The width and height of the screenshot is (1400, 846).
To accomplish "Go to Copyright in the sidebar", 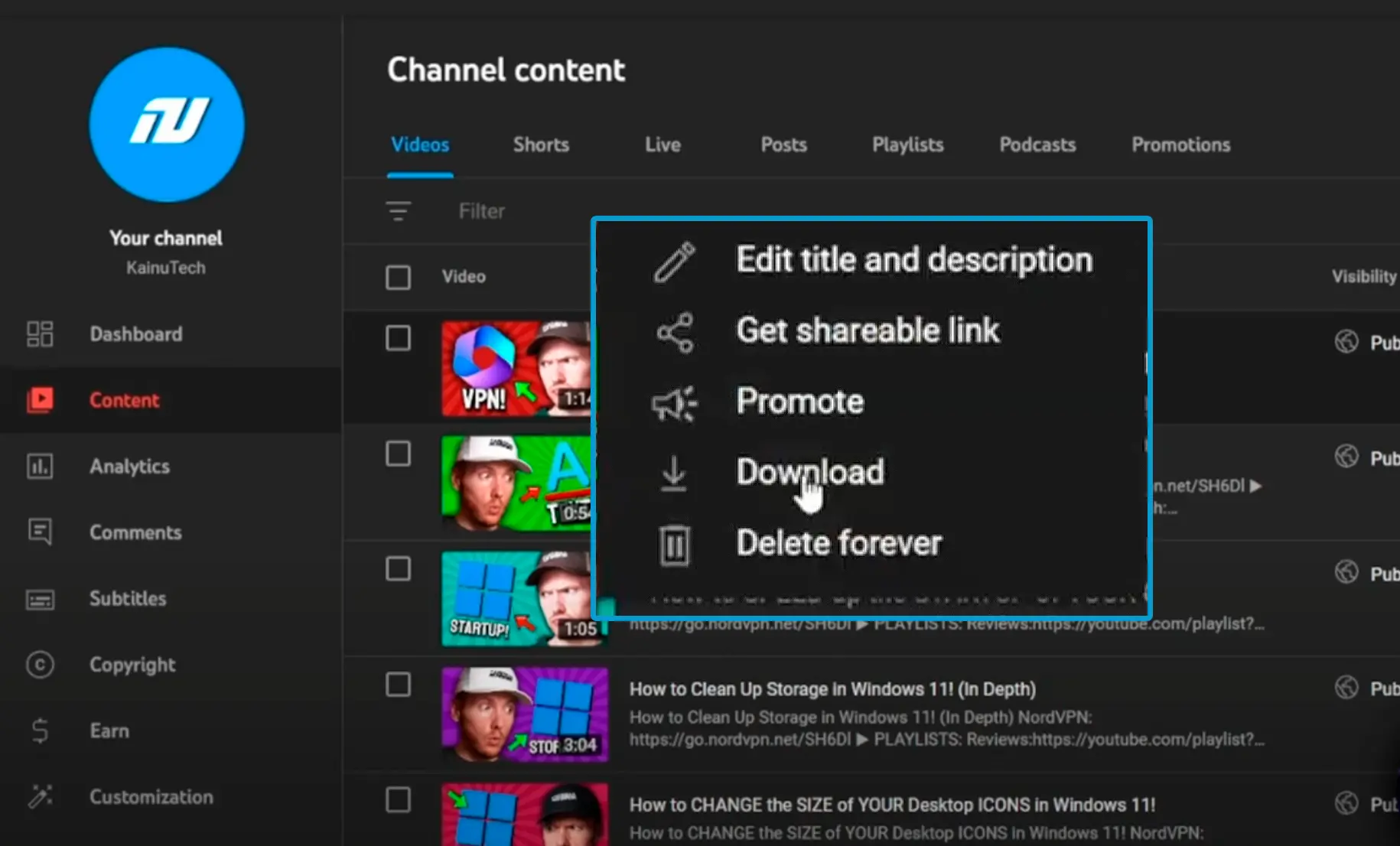I will pos(132,665).
